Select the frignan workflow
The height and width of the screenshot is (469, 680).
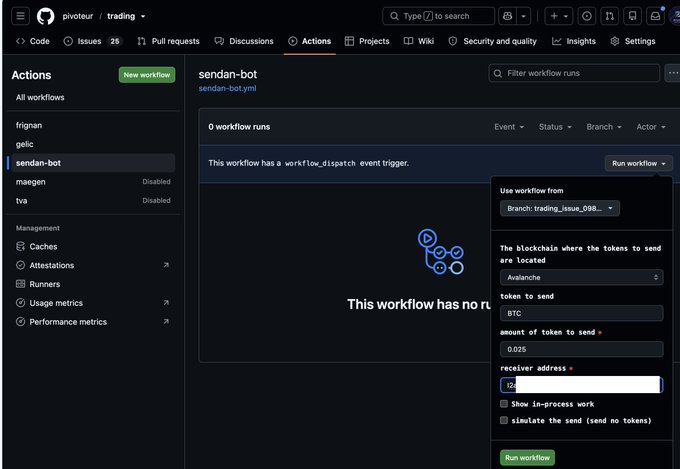pos(93,125)
